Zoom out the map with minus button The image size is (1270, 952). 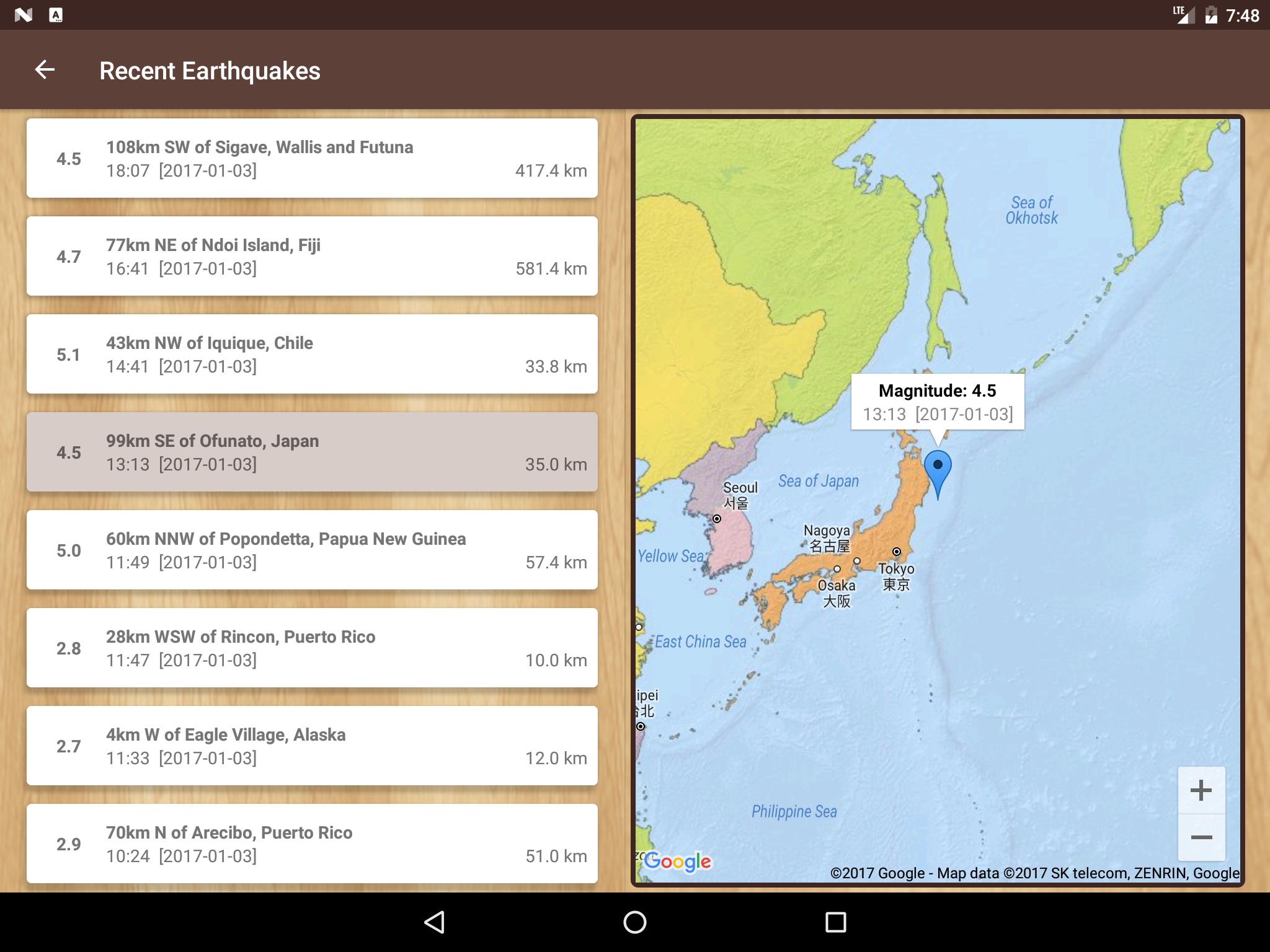coord(1201,837)
